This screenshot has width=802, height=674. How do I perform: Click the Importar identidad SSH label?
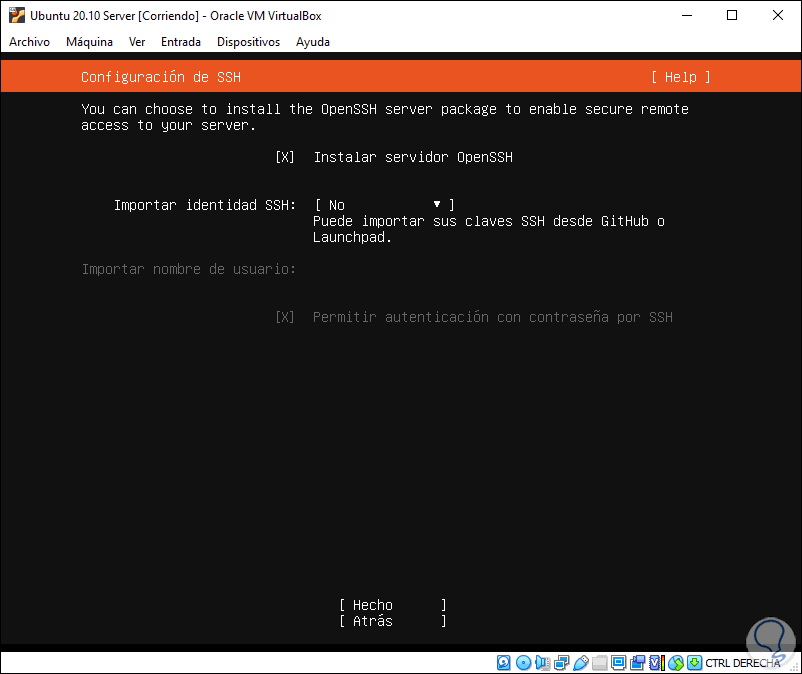coord(205,205)
